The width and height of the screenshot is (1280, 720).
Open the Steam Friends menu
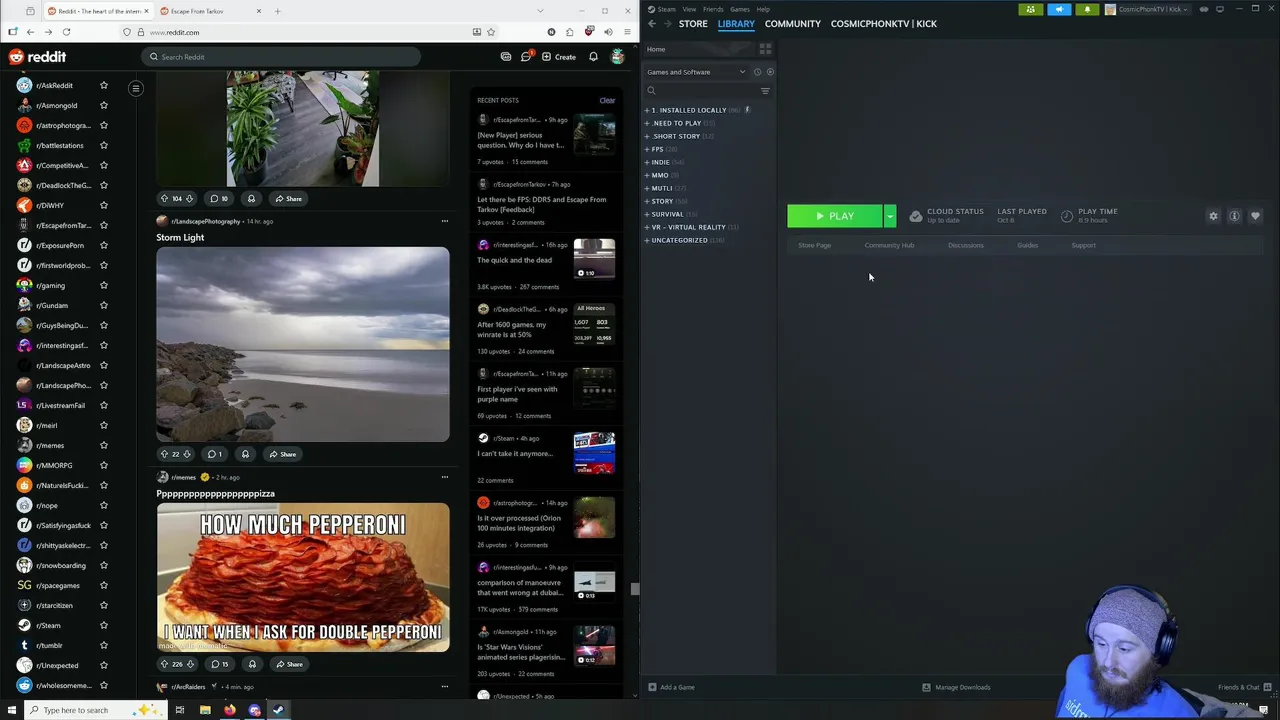click(x=713, y=9)
